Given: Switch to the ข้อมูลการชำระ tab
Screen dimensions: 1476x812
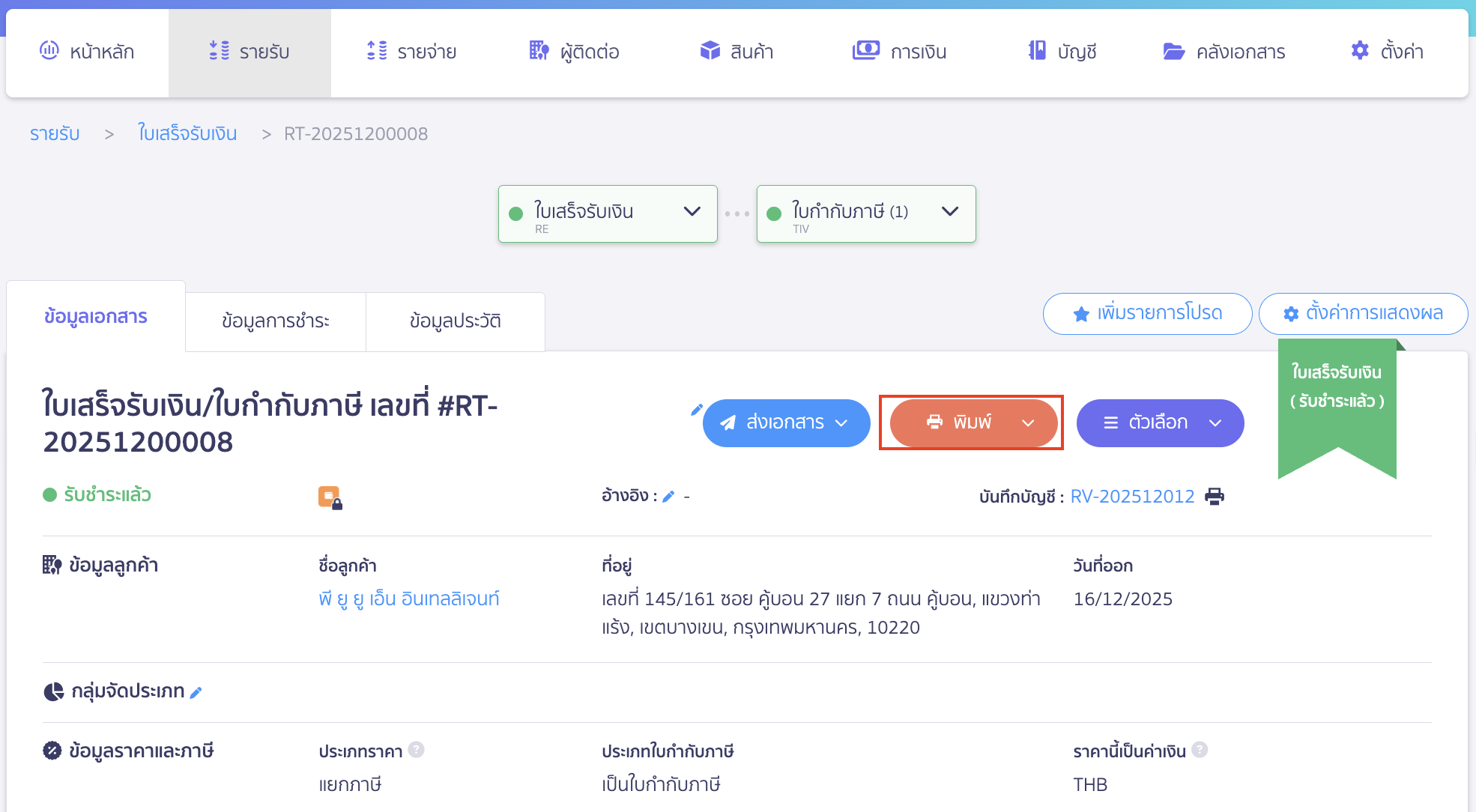Looking at the screenshot, I should coord(274,321).
